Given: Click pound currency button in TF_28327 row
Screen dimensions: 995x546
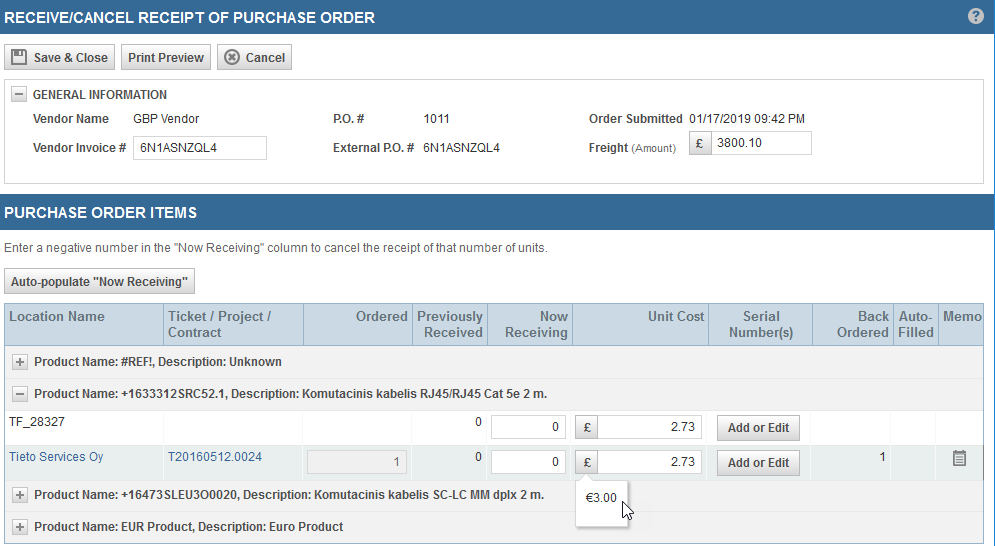Looking at the screenshot, I should point(587,428).
